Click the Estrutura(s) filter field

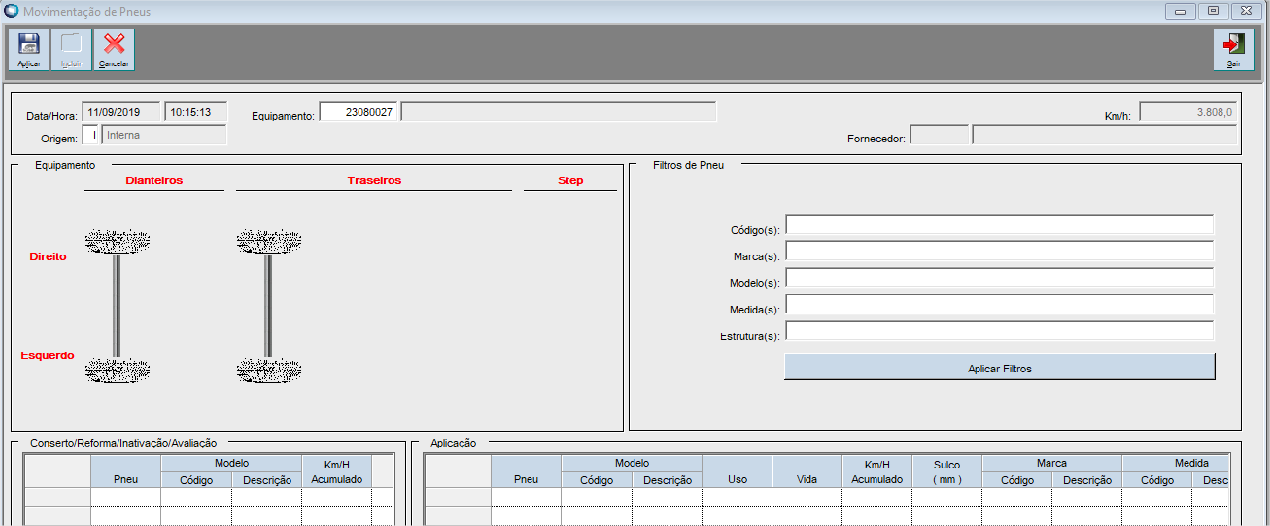tap(999, 330)
